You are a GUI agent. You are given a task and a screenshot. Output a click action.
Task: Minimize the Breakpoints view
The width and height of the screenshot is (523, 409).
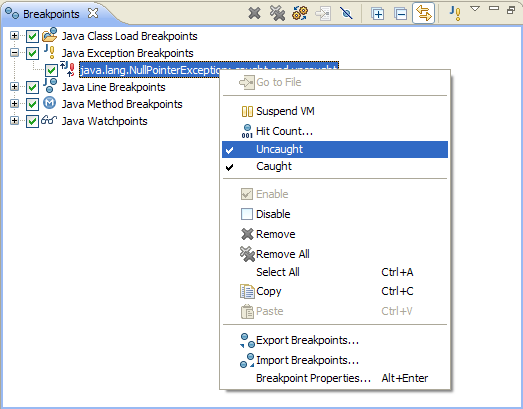(494, 8)
